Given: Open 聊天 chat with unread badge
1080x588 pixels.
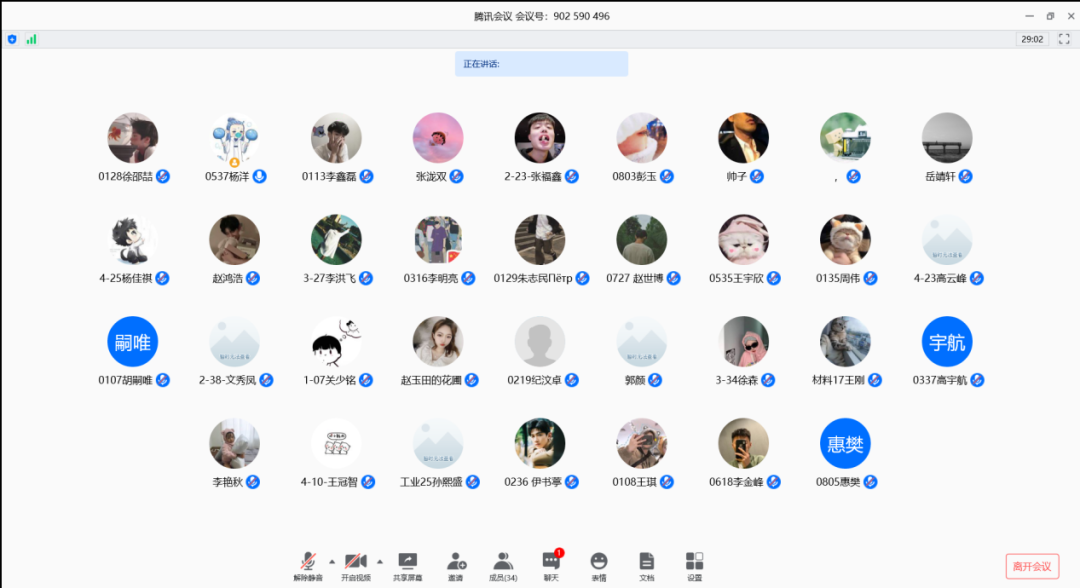Looking at the screenshot, I should (x=551, y=564).
